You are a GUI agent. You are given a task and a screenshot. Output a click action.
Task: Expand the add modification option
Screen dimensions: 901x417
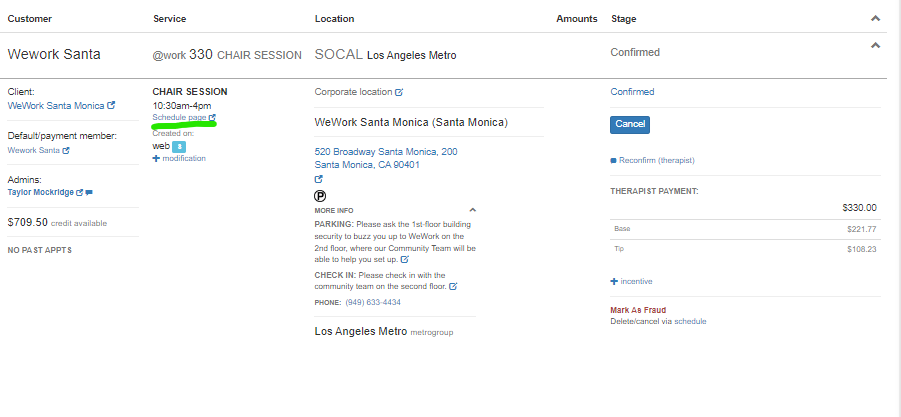point(179,158)
